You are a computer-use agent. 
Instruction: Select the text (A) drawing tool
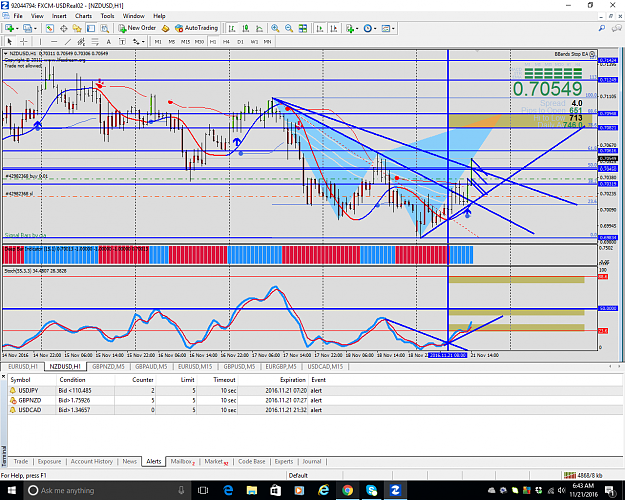pyautogui.click(x=108, y=41)
